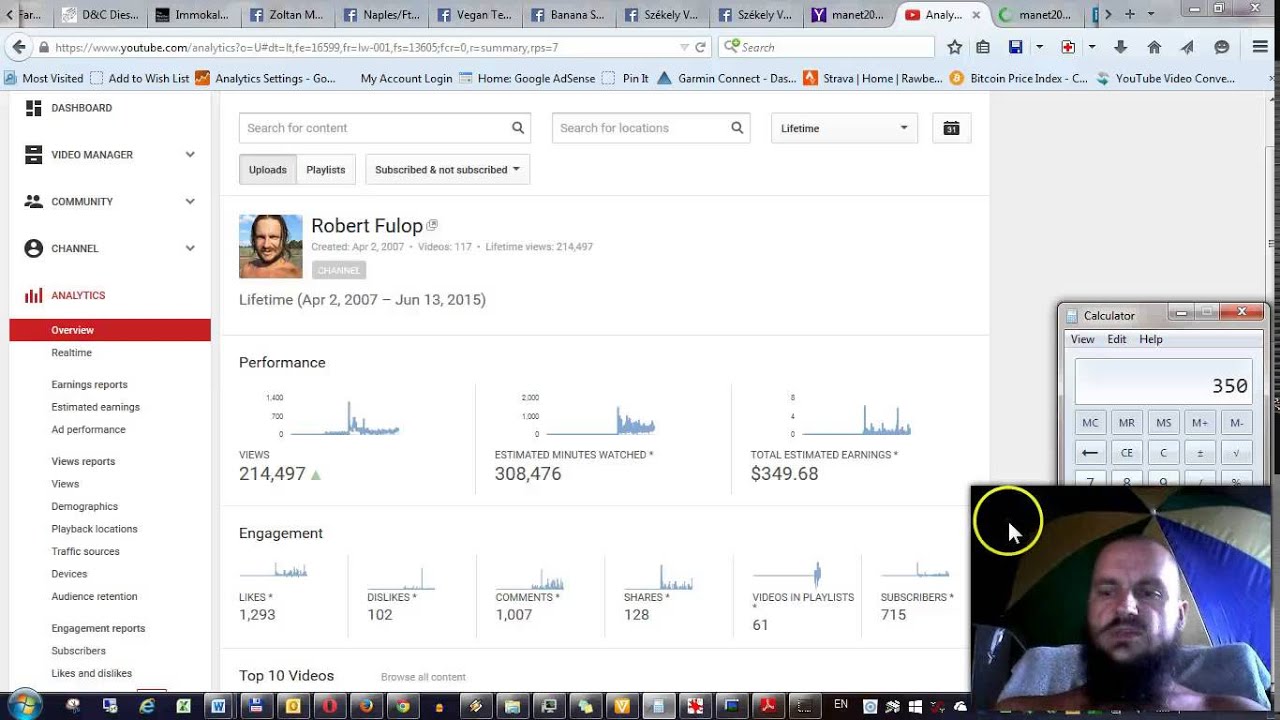Viewport: 1280px width, 720px height.
Task: Open the list all tabs dropdown arrow
Action: 1151,14
